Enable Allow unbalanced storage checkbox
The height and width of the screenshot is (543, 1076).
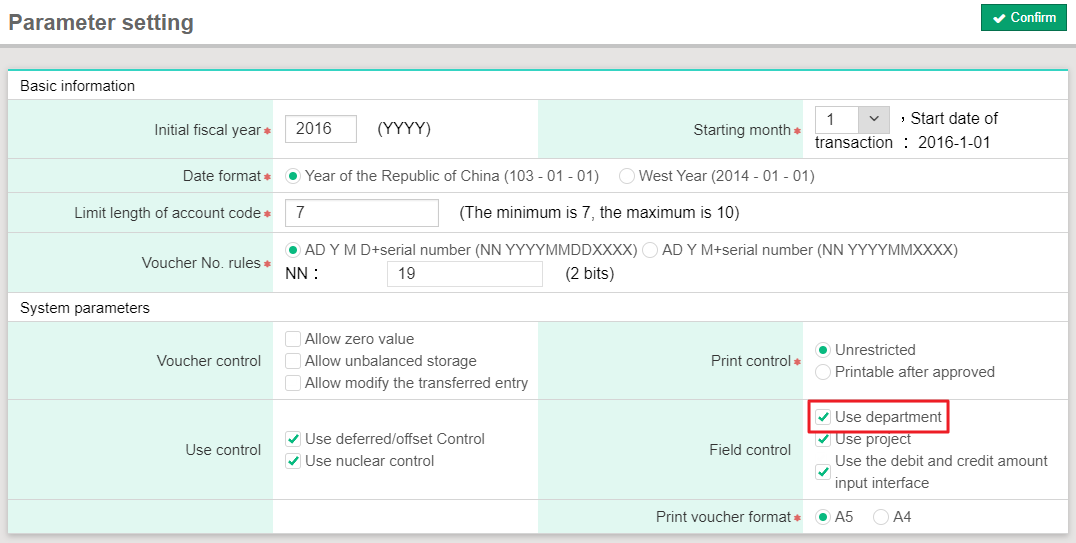point(293,361)
